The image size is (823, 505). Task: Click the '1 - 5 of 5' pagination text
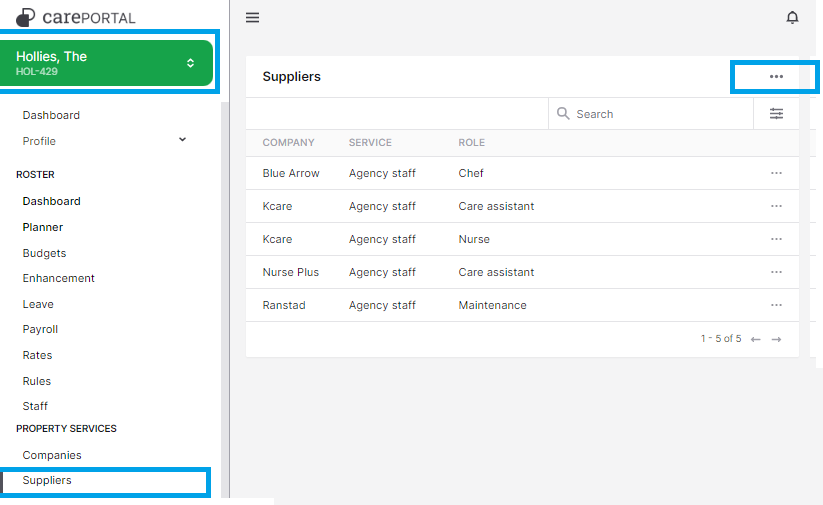pyautogui.click(x=721, y=339)
